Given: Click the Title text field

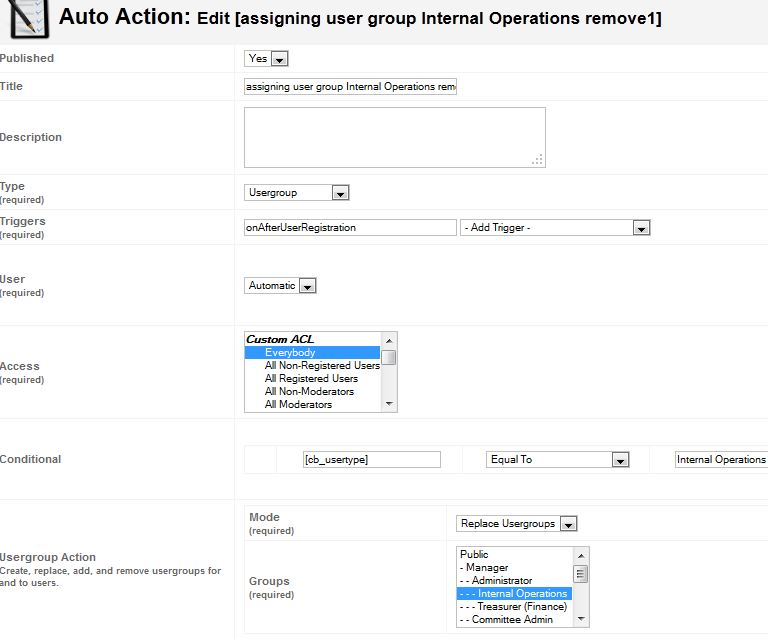Looking at the screenshot, I should coord(350,87).
